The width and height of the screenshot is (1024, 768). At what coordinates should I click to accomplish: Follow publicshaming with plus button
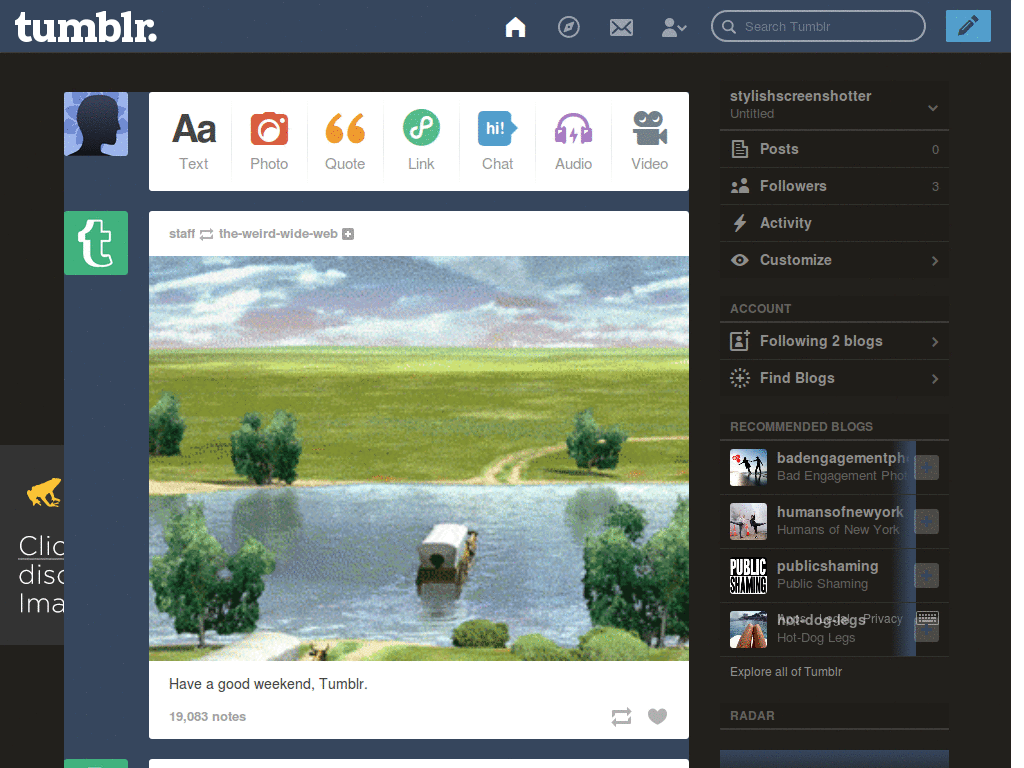tap(927, 575)
